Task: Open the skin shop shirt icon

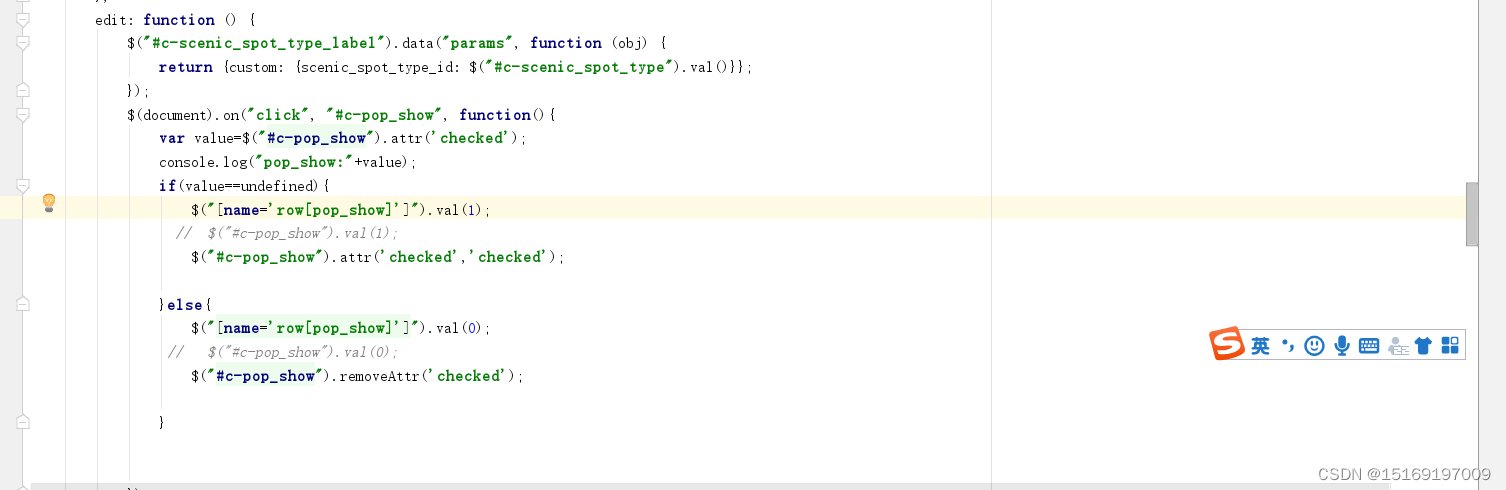Action: 1424,346
